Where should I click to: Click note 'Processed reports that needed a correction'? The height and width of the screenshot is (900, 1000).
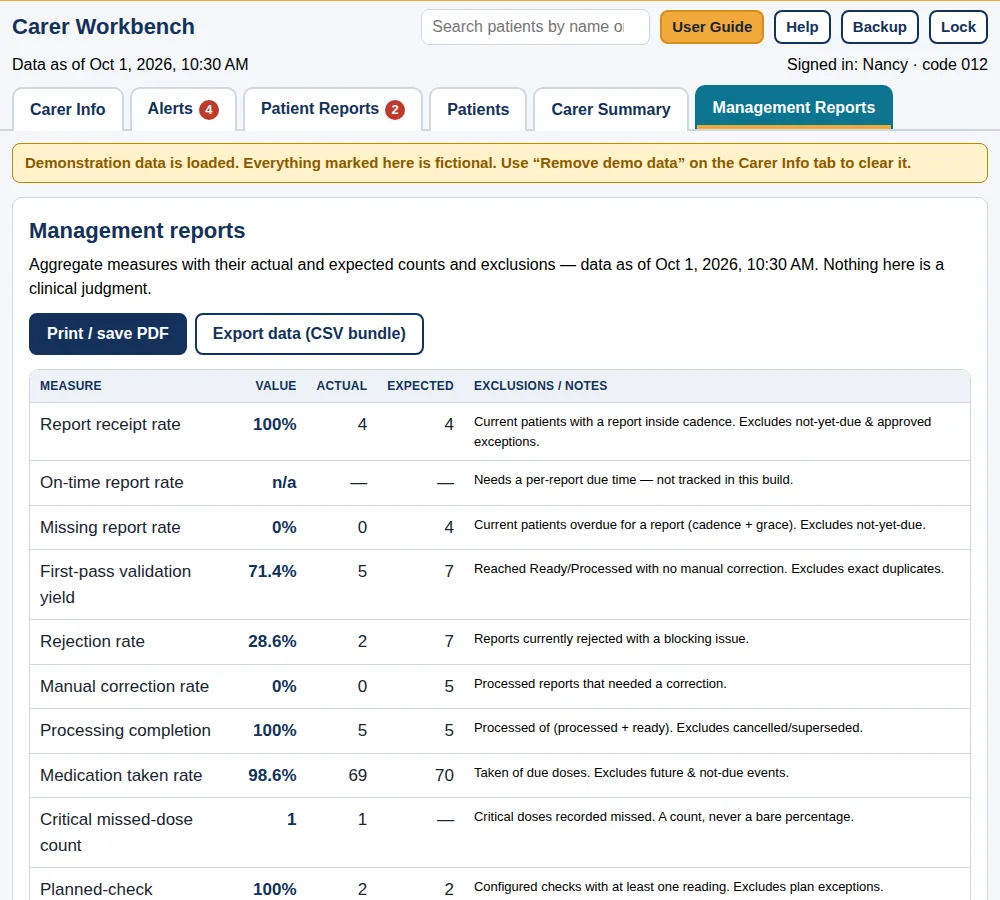coord(600,684)
